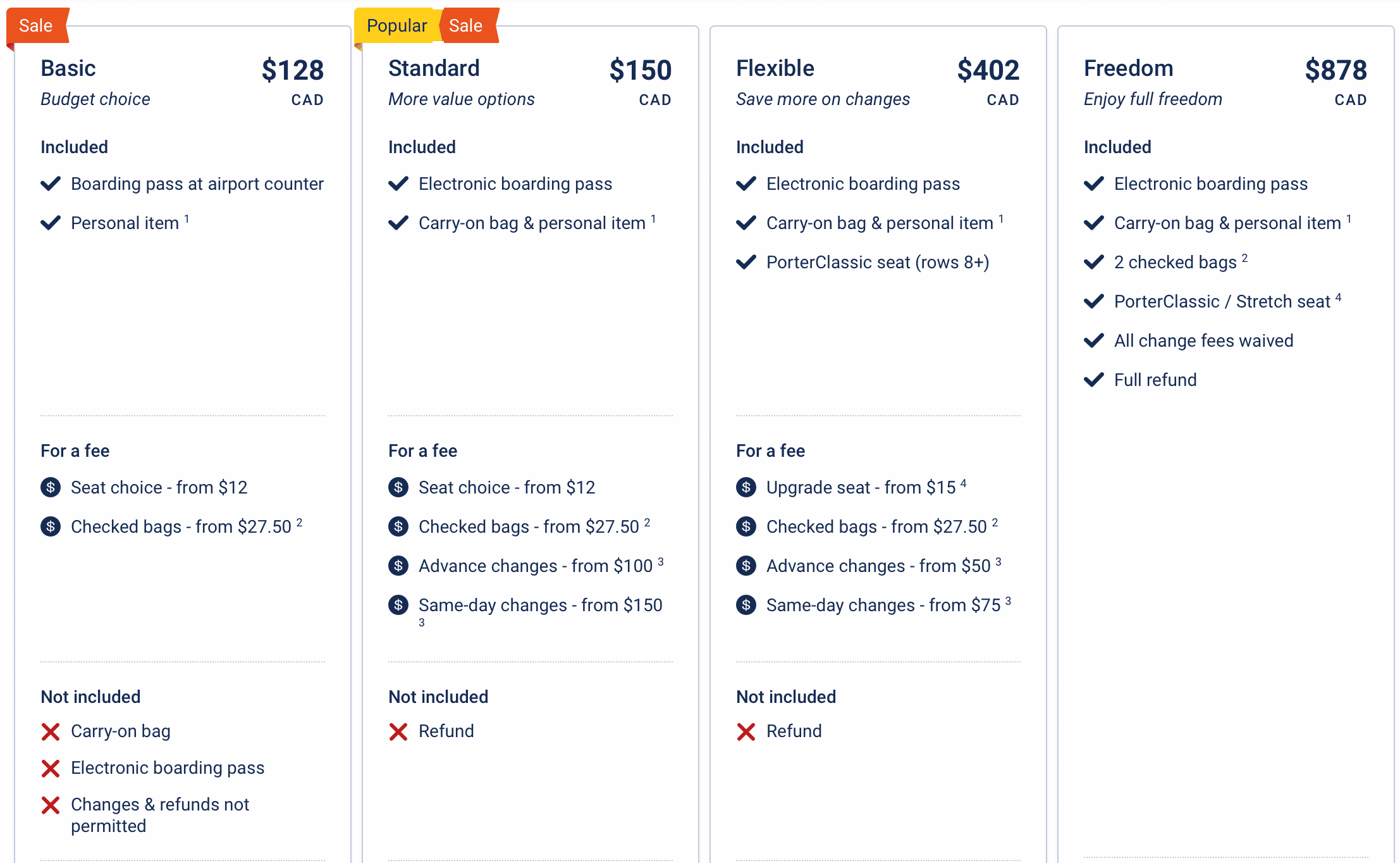Image resolution: width=1400 pixels, height=863 pixels.
Task: Click the checkmark beside 2 checked bags
Action: [1094, 262]
